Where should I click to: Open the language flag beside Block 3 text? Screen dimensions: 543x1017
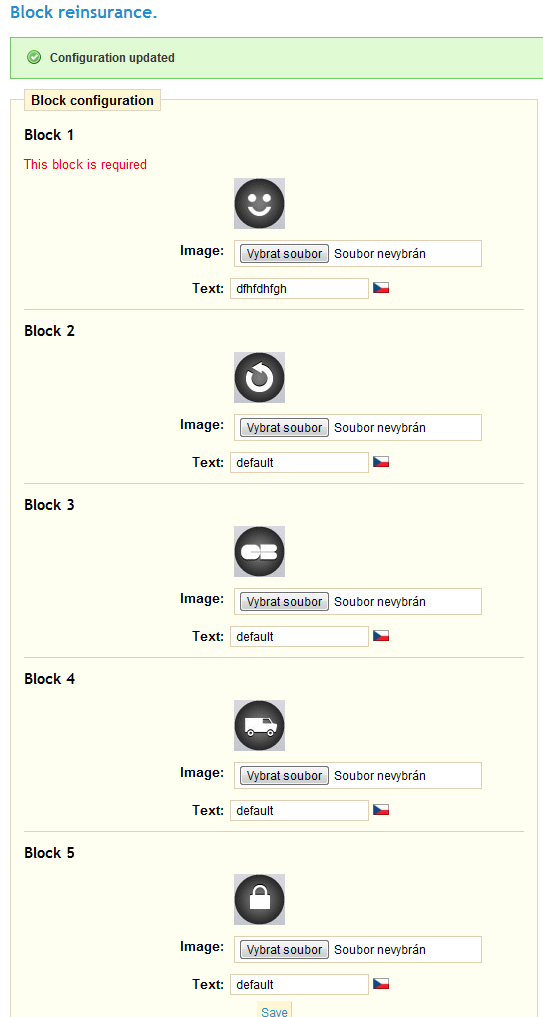[x=381, y=636]
